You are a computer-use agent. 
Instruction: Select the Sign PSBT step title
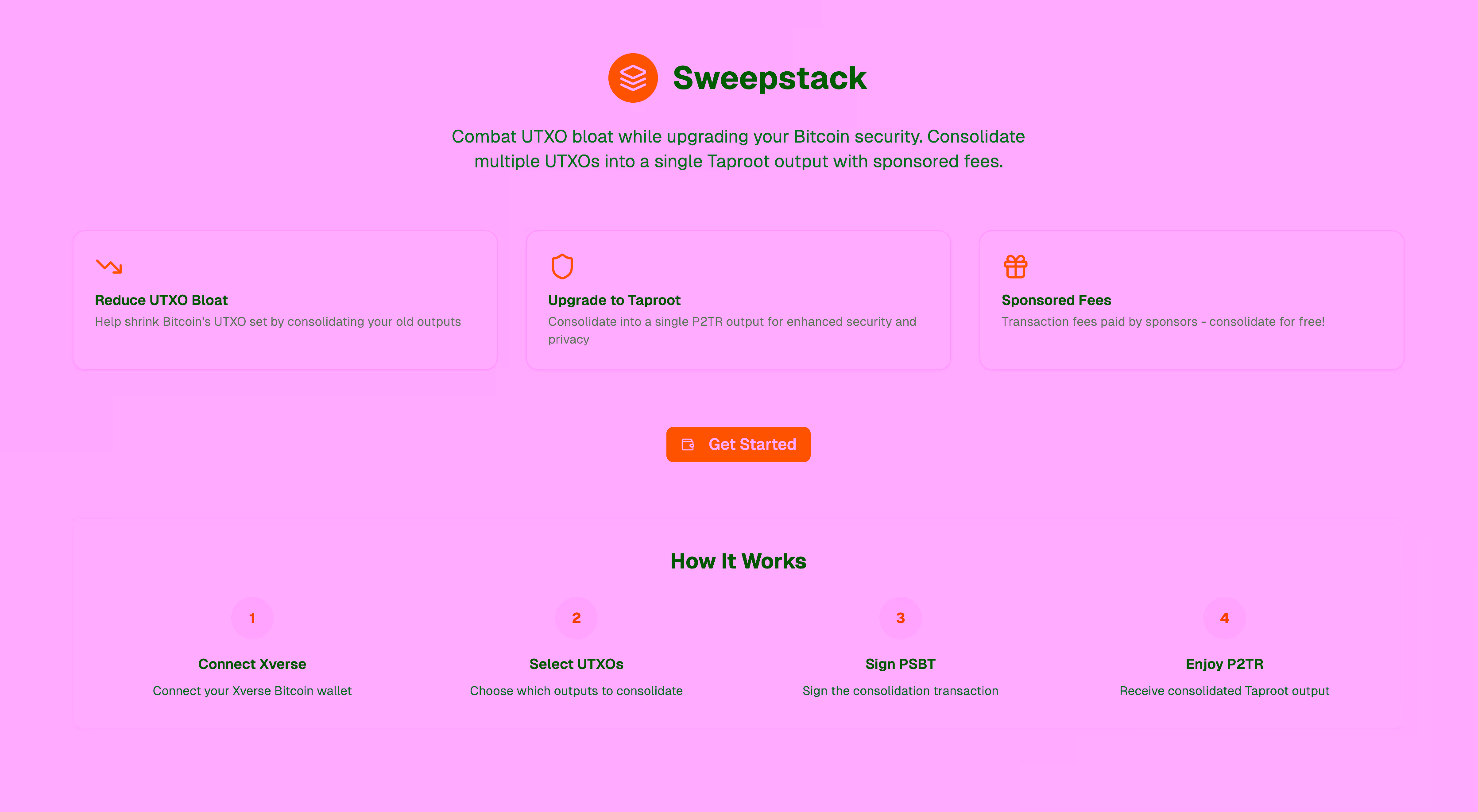(x=900, y=664)
